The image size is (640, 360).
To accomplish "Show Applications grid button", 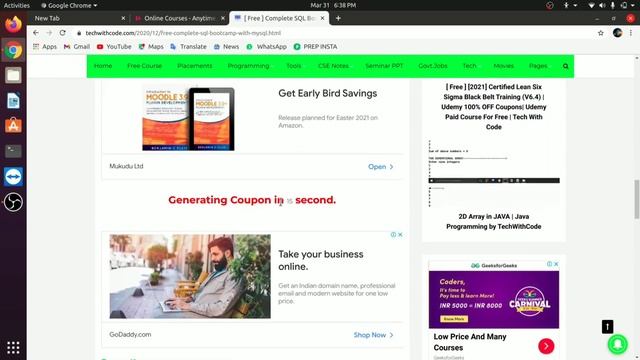I will click(x=13, y=347).
